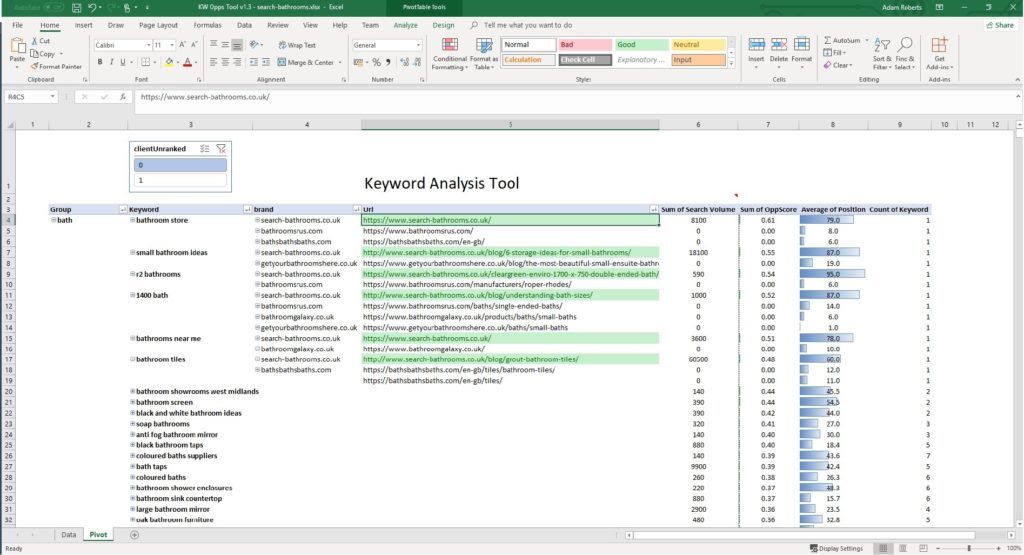Open the Name Box dropdown
This screenshot has width=1024, height=555.
coord(52,97)
